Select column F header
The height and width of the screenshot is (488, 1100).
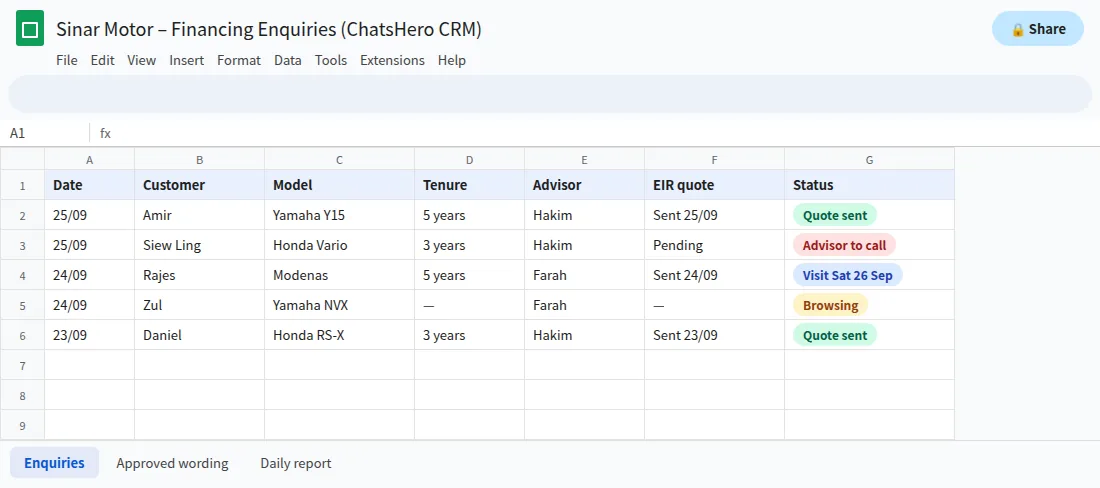click(714, 160)
